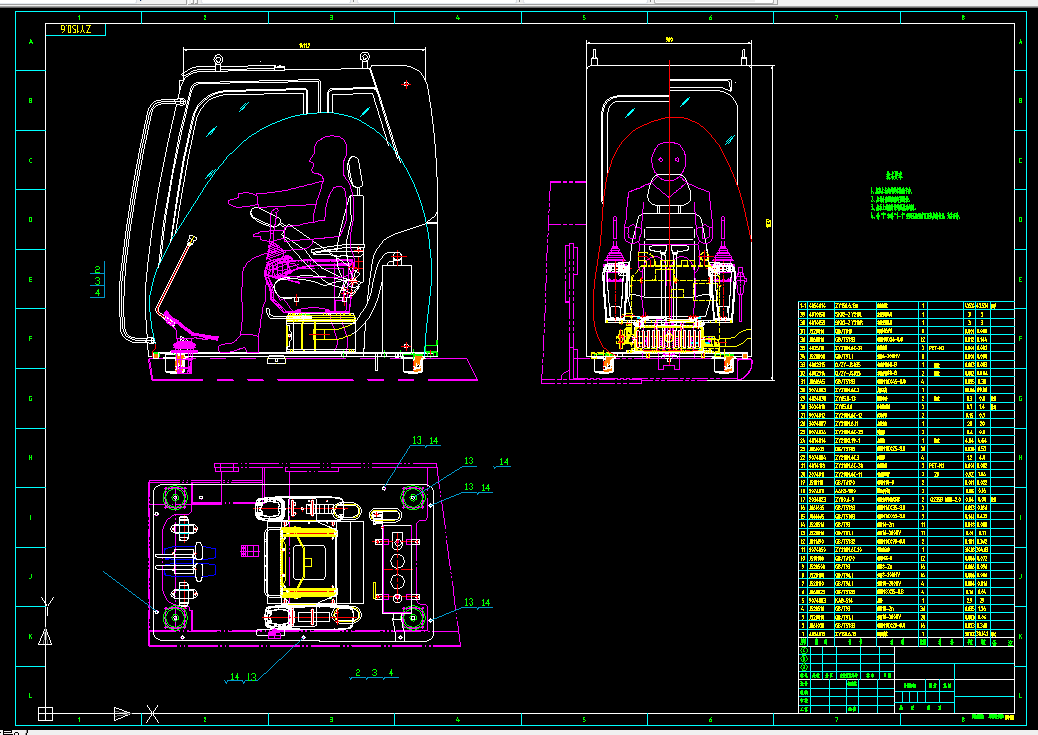Select stacked callout 3 beside the side view
This screenshot has width=1038, height=735.
[x=97, y=281]
